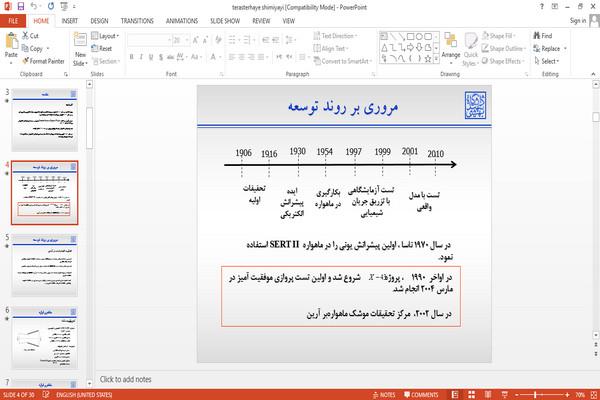Image resolution: width=600 pixels, height=400 pixels.
Task: Click the zoom percentage 70% value
Action: (580, 395)
